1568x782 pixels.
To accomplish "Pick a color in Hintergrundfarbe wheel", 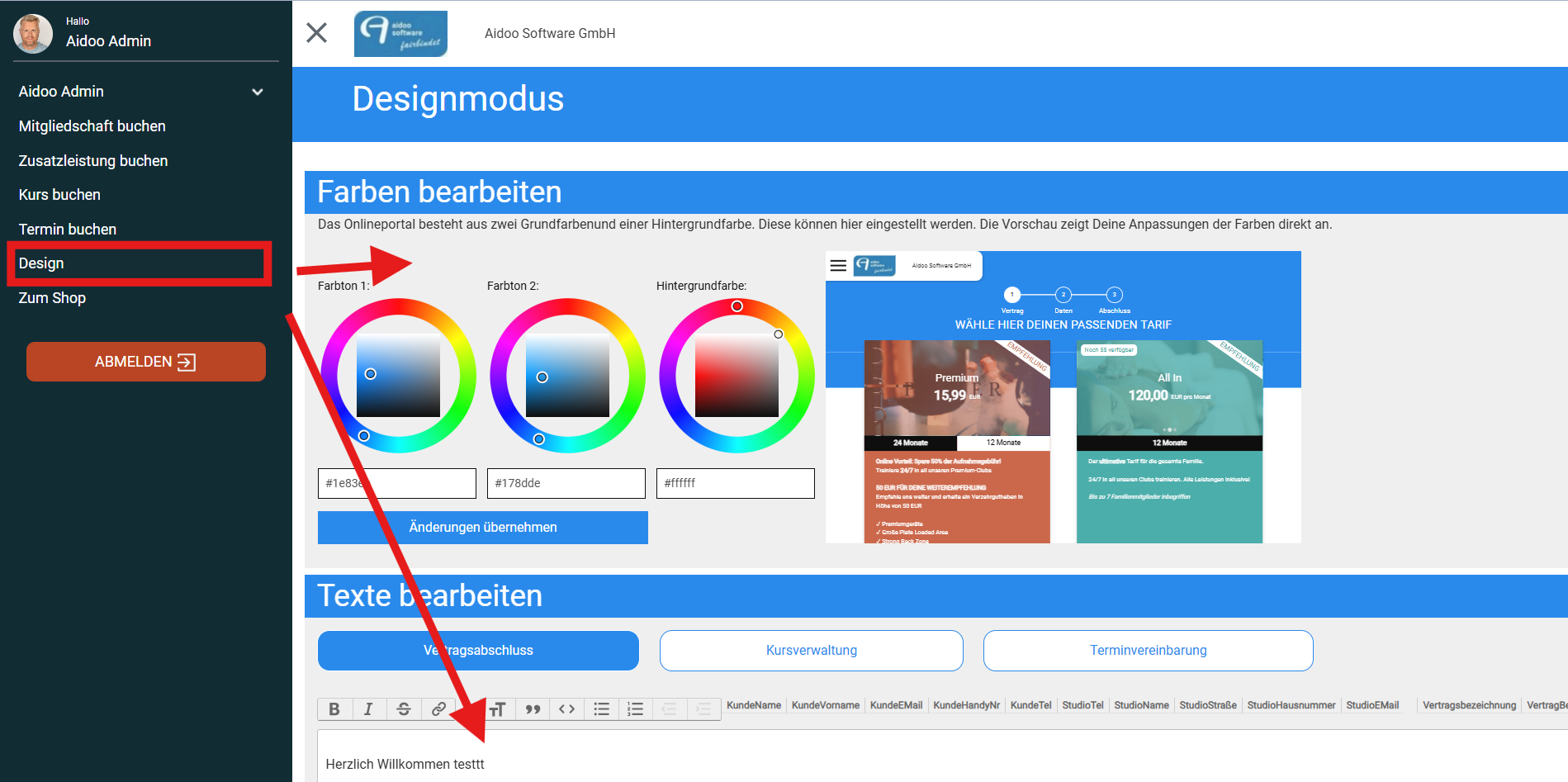I will point(737,375).
